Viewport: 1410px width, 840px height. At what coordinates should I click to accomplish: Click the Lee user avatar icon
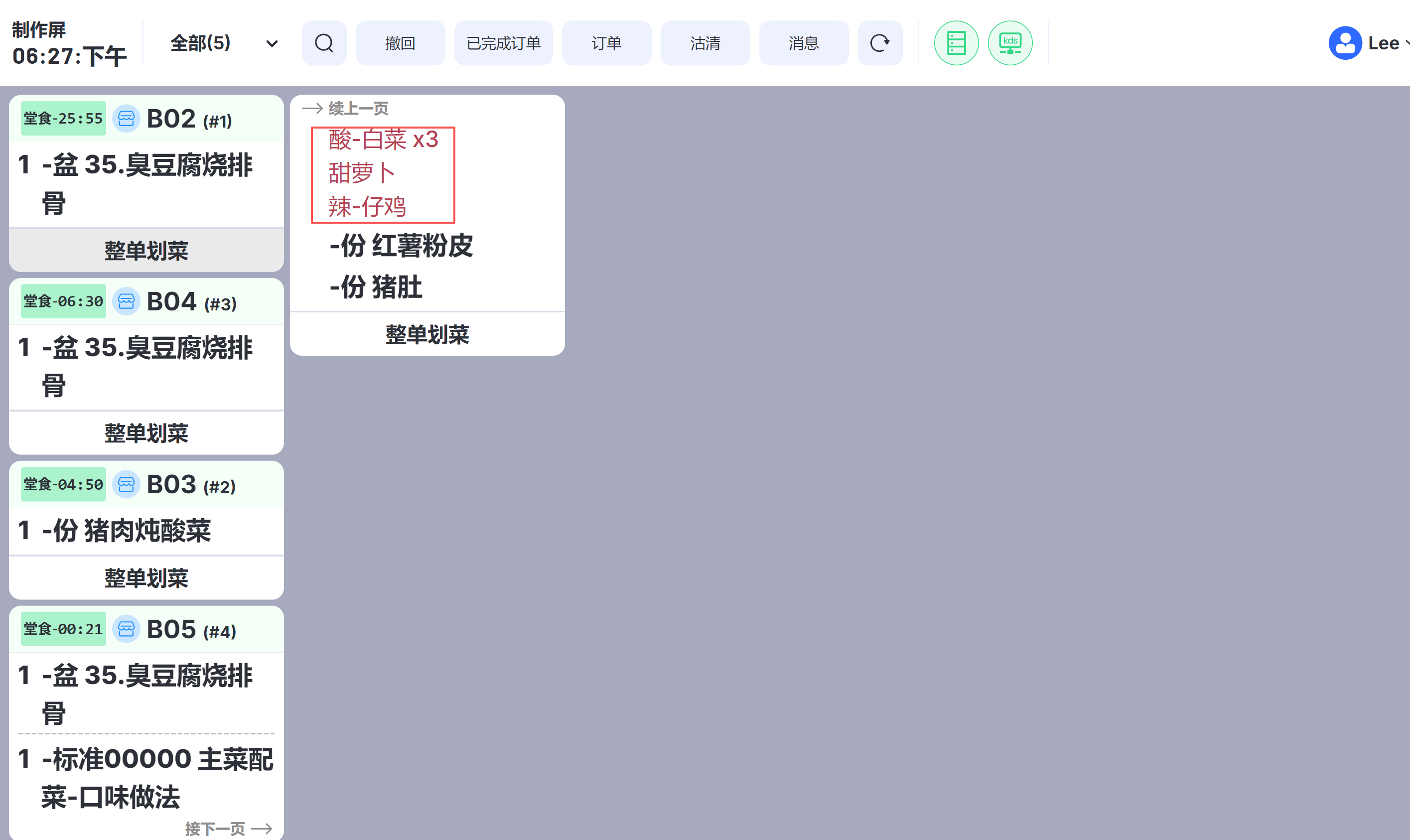coord(1345,43)
